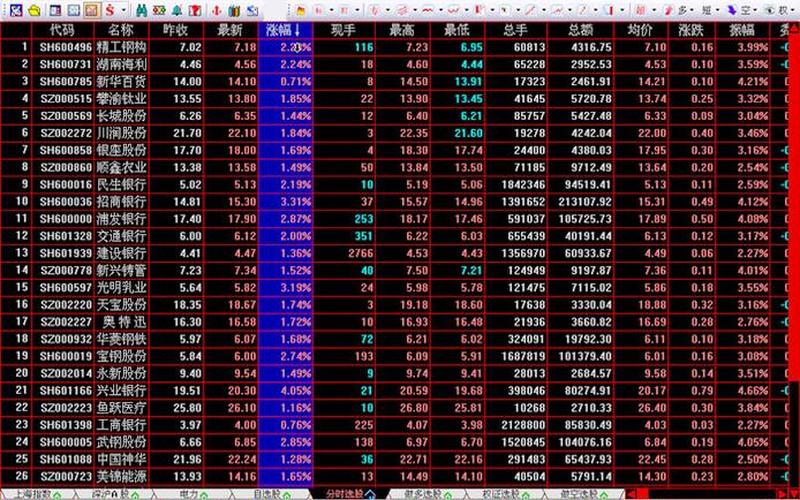Click the red S toolbar icon
This screenshot has width=800, height=500.
(x=110, y=10)
